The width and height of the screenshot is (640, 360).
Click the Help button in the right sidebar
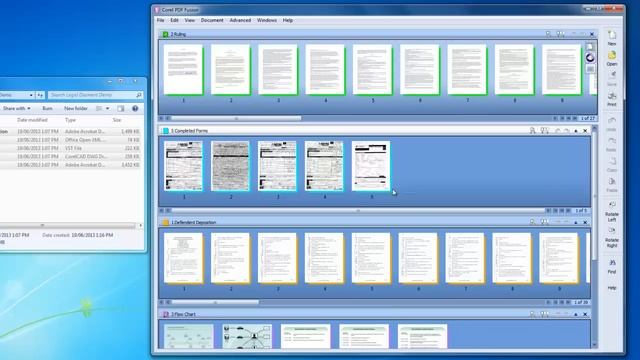tap(611, 288)
